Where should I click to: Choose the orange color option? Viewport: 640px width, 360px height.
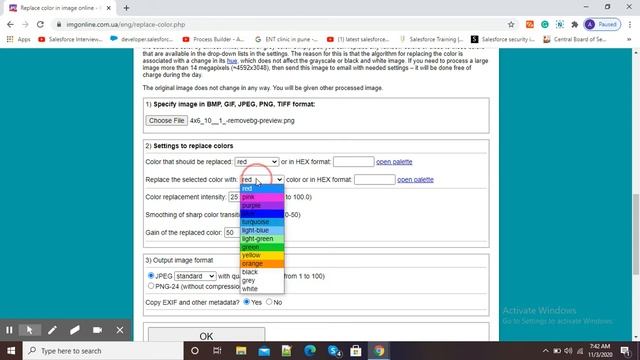click(262, 264)
